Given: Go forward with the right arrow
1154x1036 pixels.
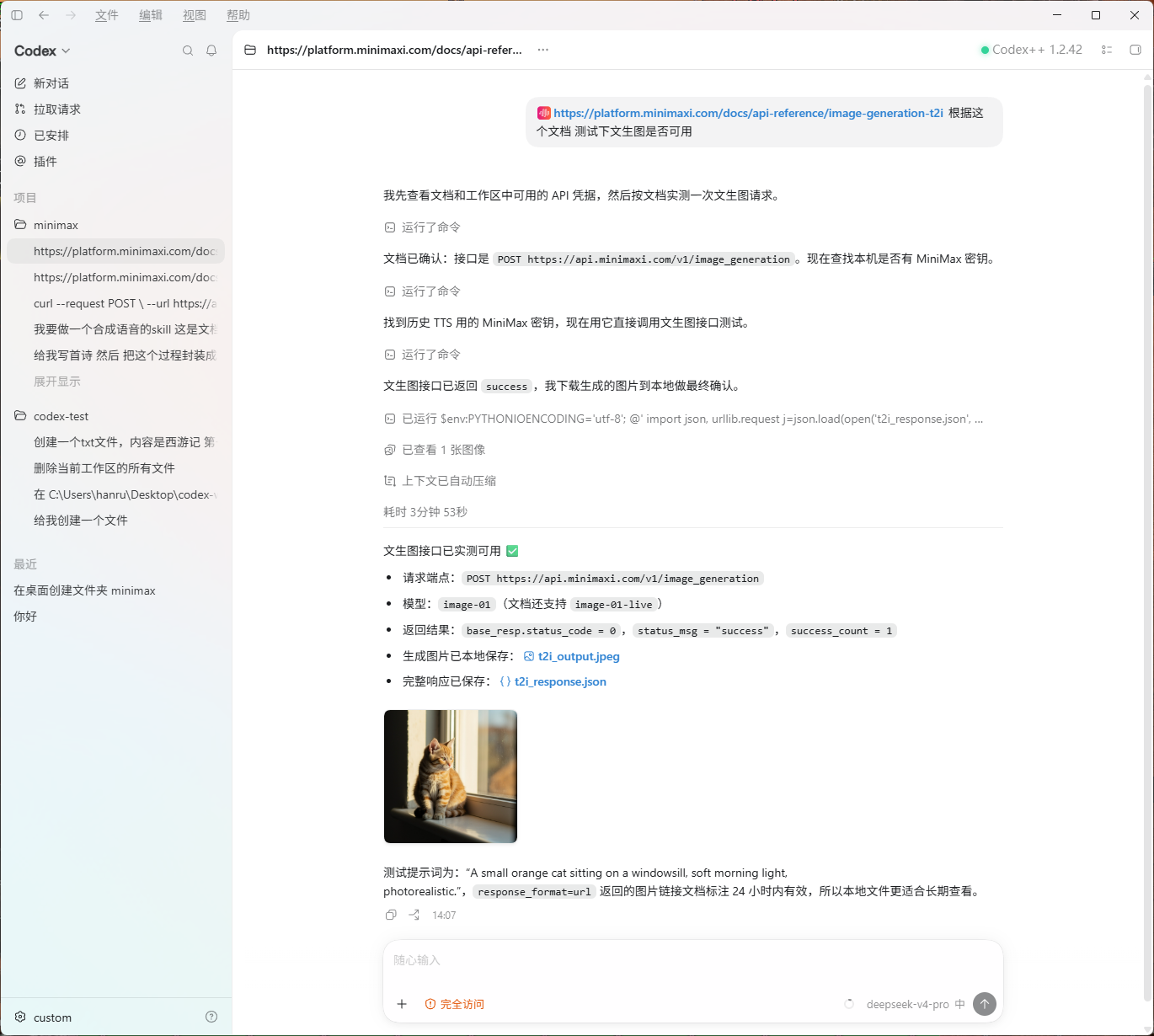Looking at the screenshot, I should (71, 15).
